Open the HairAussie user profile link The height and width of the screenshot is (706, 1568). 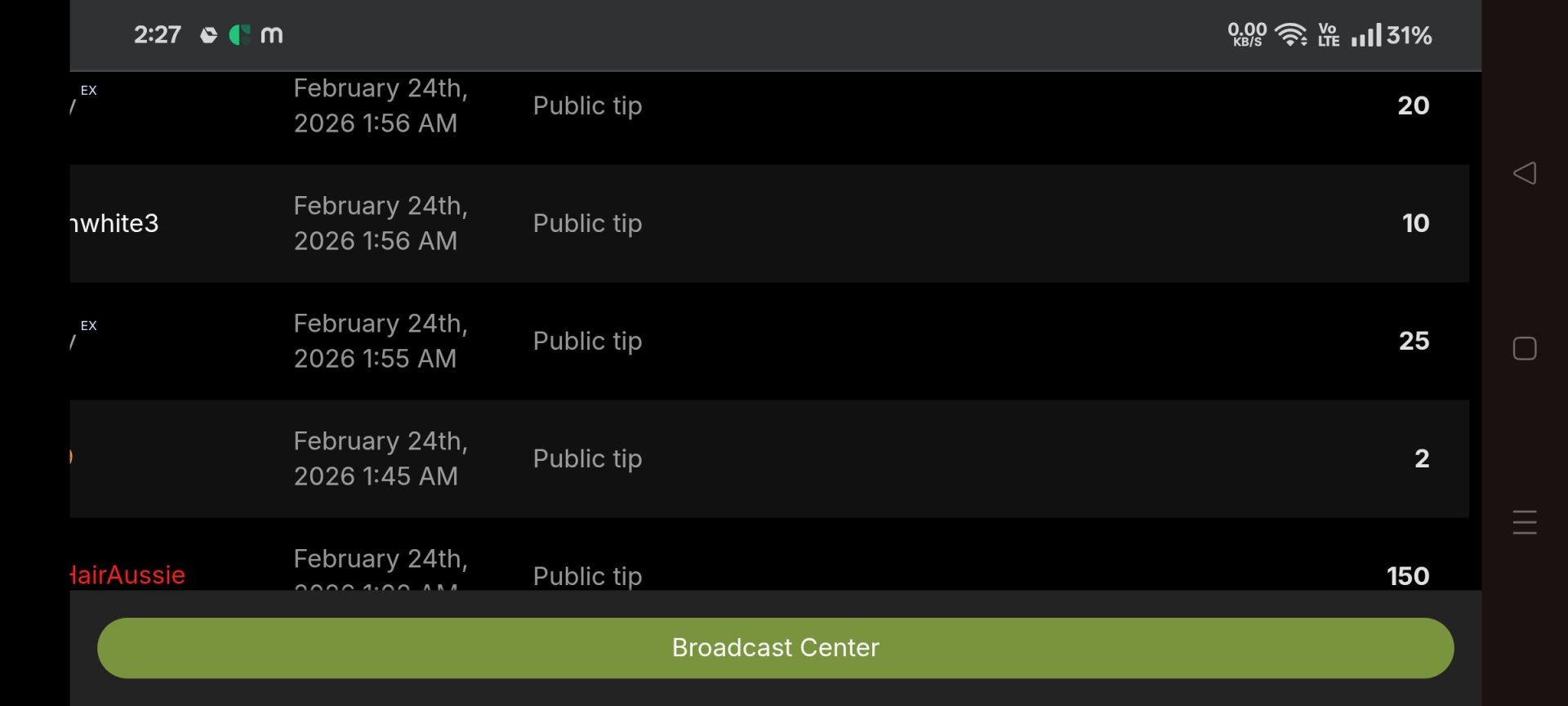pyautogui.click(x=128, y=575)
